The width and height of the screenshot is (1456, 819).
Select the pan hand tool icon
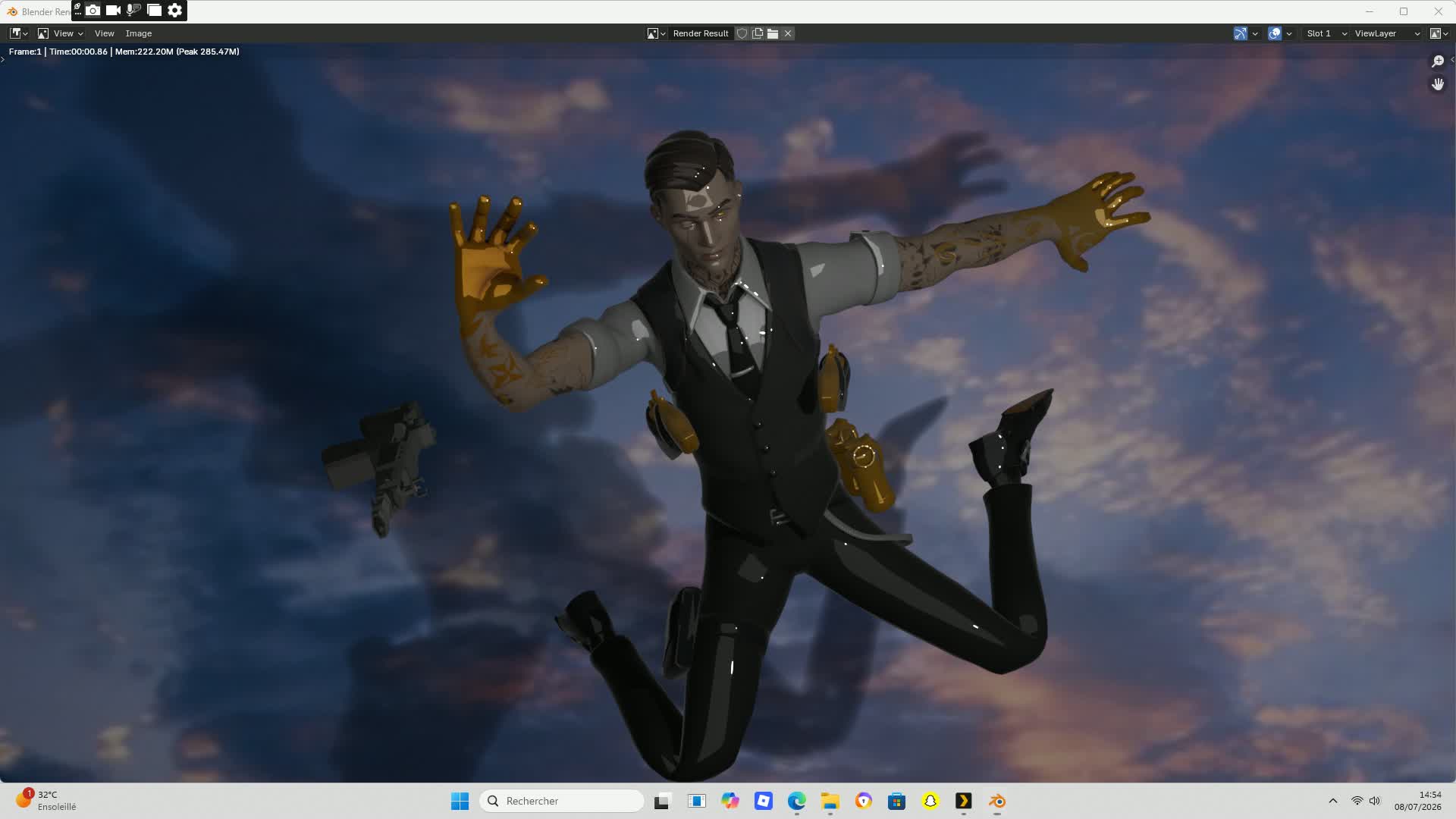1438,84
